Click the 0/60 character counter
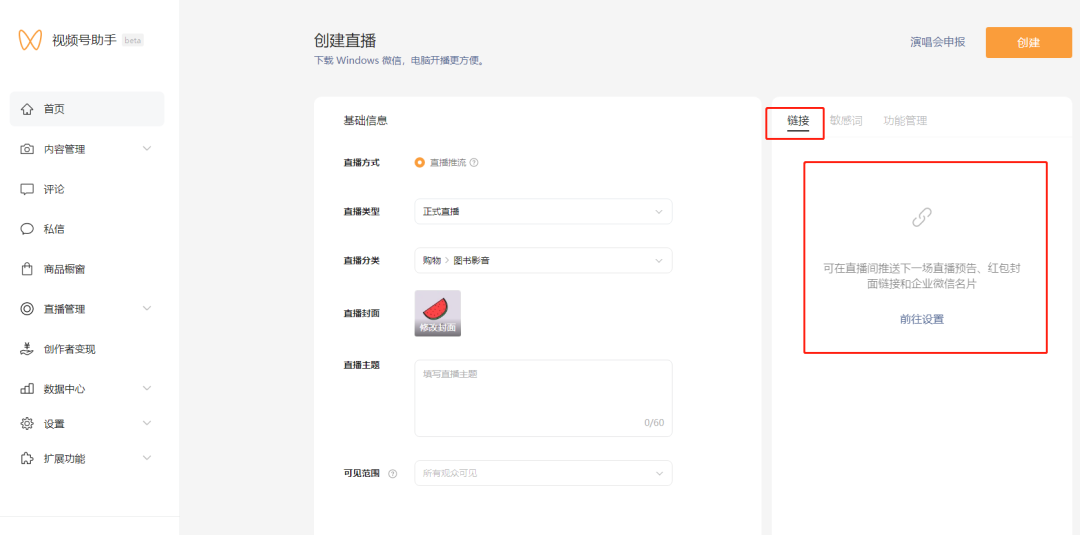 [x=654, y=423]
